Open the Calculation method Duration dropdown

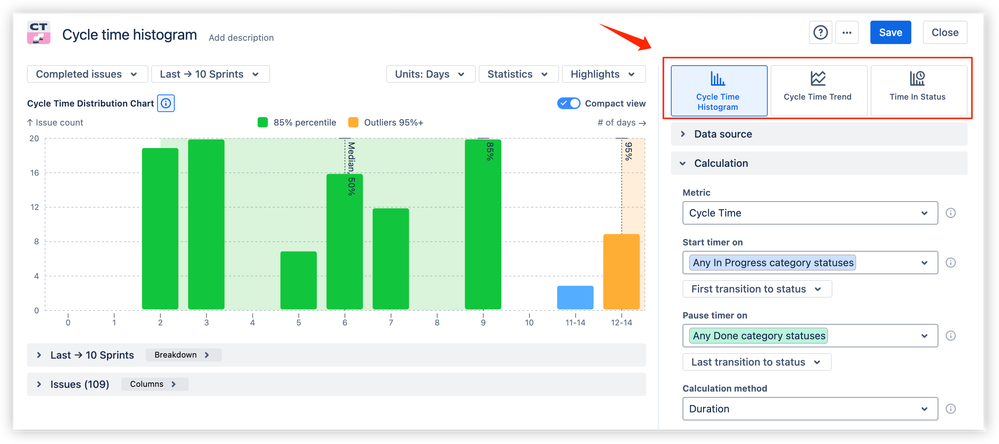click(810, 409)
